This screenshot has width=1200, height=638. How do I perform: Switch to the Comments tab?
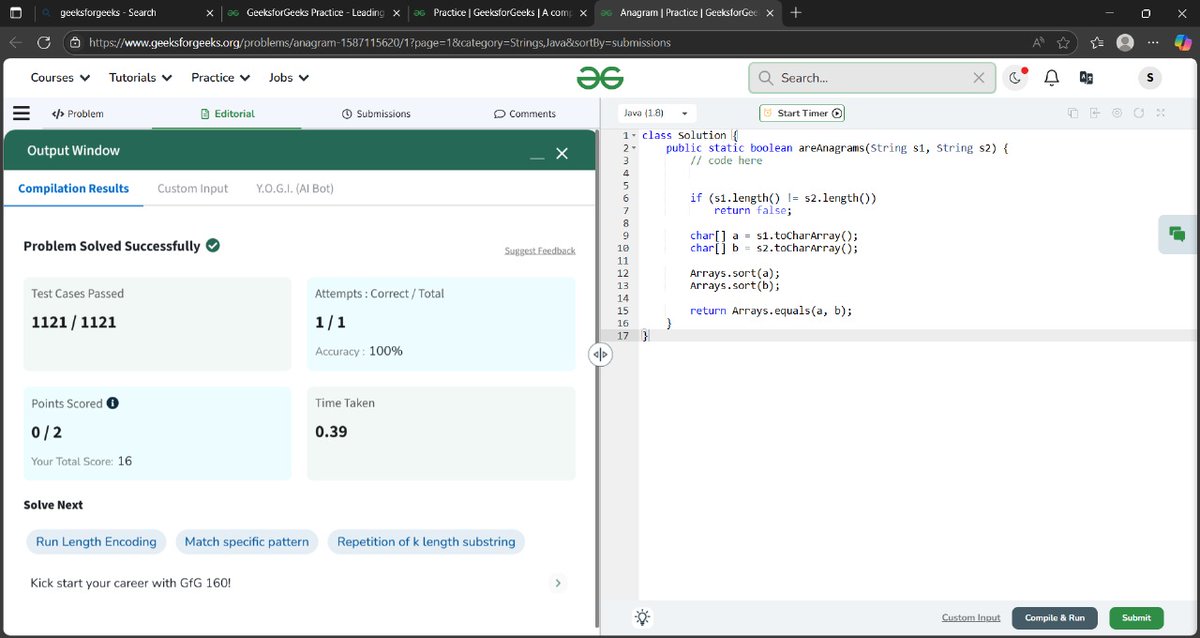point(525,114)
